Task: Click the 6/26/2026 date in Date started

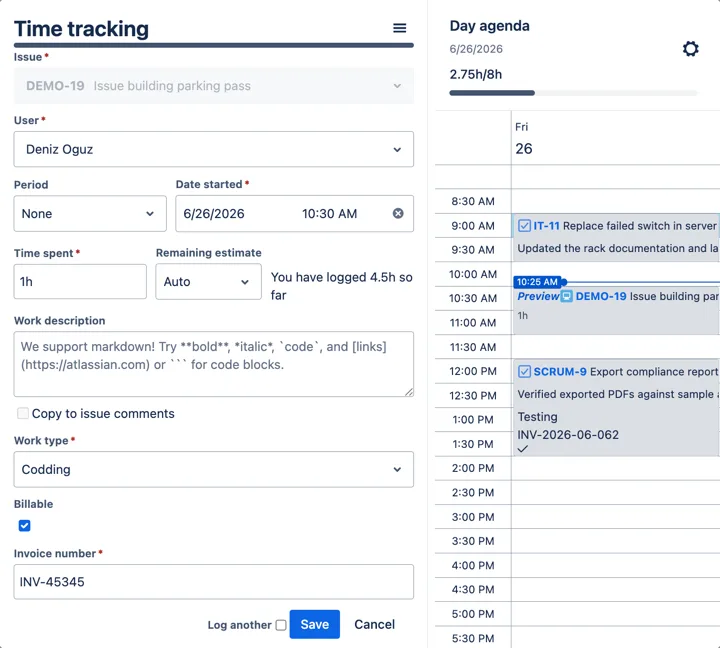Action: pos(214,214)
